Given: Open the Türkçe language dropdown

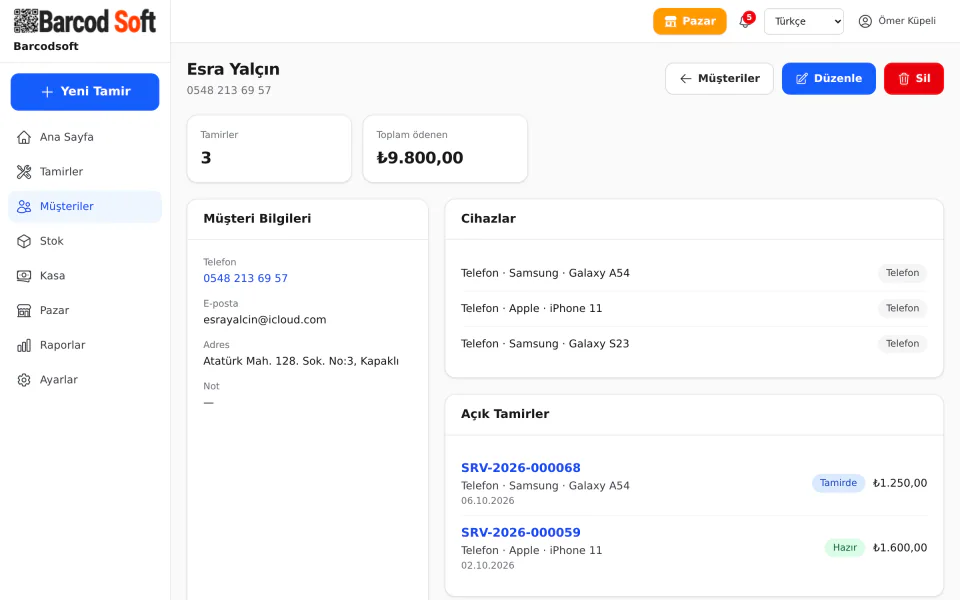Looking at the screenshot, I should (803, 21).
